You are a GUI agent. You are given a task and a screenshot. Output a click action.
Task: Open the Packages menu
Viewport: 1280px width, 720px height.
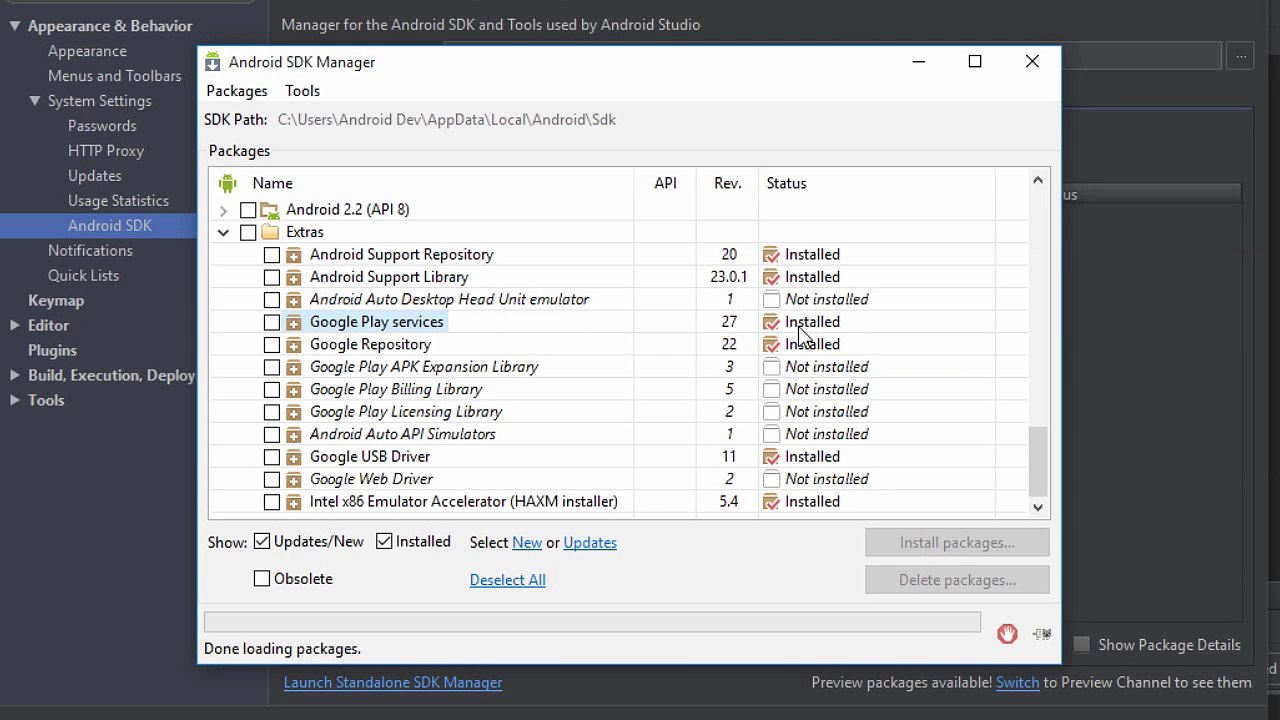point(237,91)
